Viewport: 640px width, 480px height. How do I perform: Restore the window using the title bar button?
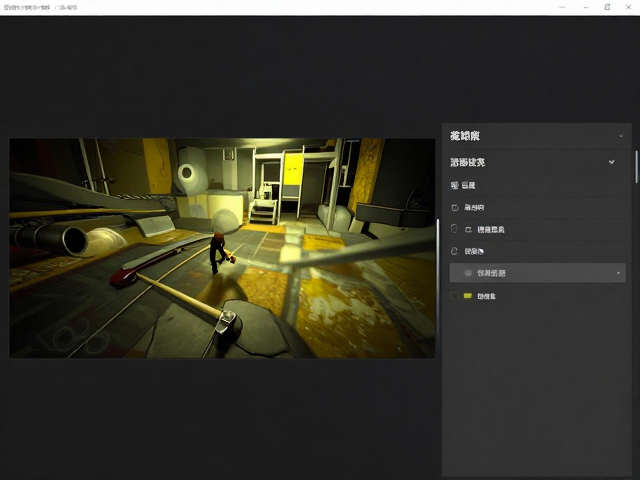click(x=607, y=7)
